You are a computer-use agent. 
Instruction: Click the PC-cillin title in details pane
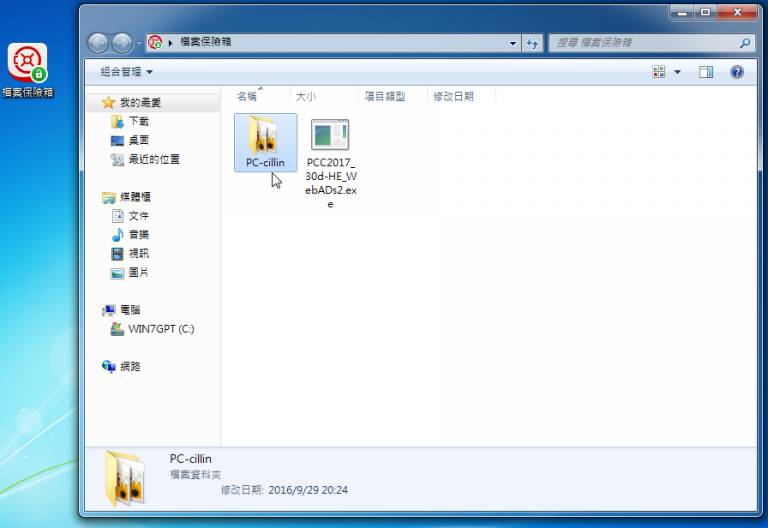click(x=191, y=459)
